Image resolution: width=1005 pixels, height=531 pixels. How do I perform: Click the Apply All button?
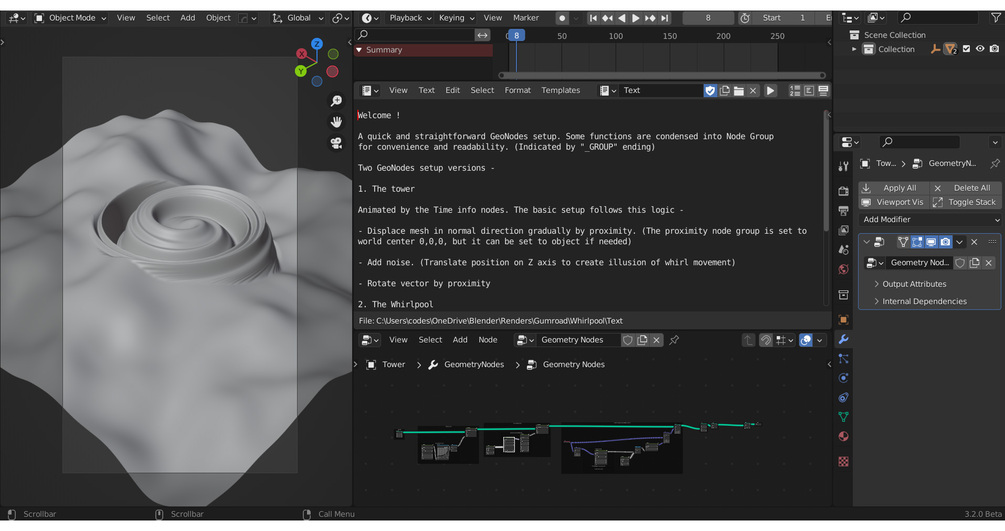tap(893, 188)
